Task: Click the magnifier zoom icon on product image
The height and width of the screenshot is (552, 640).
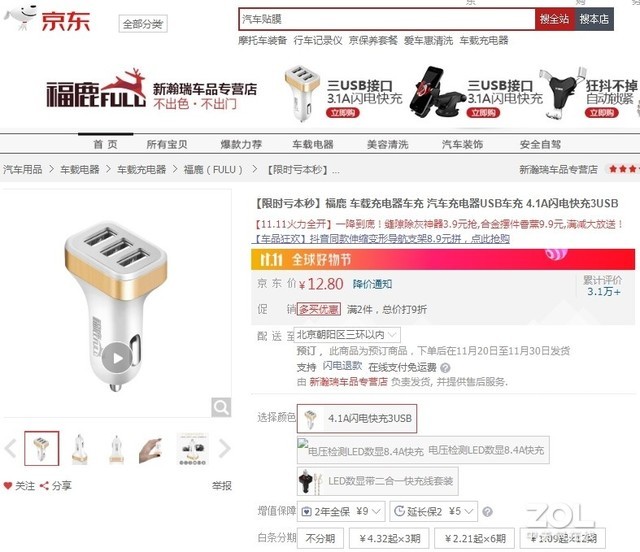Action: click(x=221, y=407)
